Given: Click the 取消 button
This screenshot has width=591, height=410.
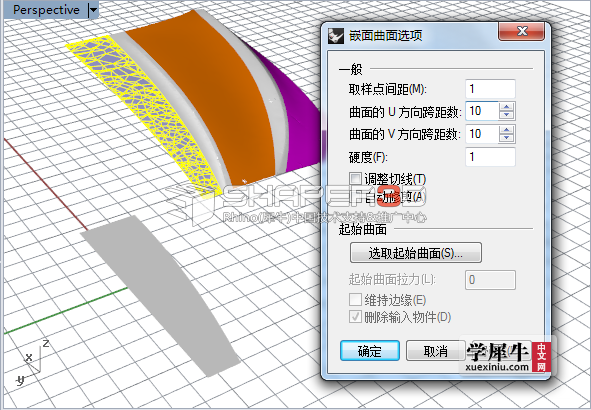Looking at the screenshot, I should click(x=435, y=351).
